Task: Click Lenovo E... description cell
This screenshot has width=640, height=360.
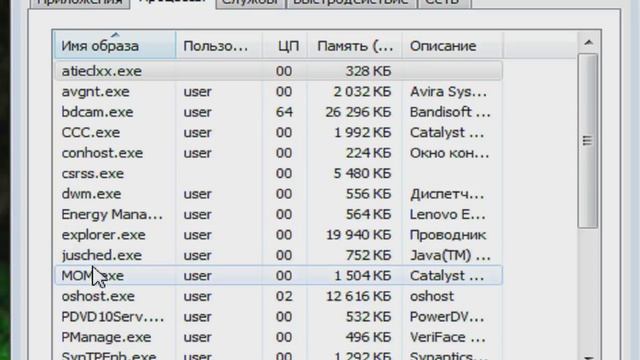Action: click(448, 214)
